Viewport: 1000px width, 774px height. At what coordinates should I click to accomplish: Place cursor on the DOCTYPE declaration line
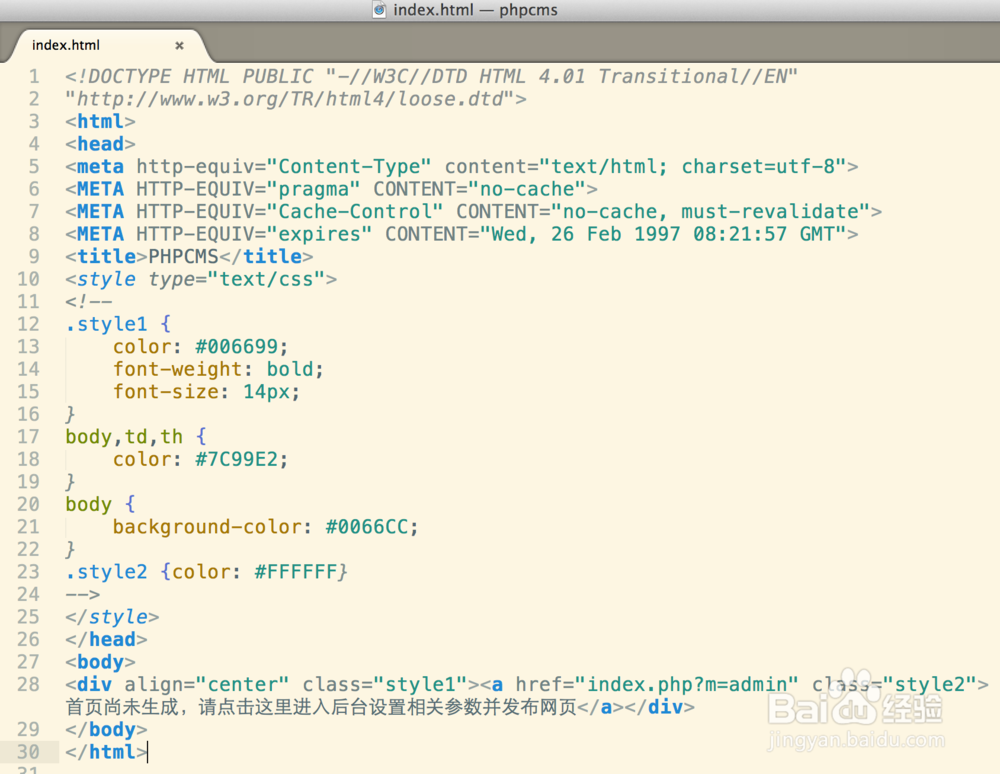431,77
